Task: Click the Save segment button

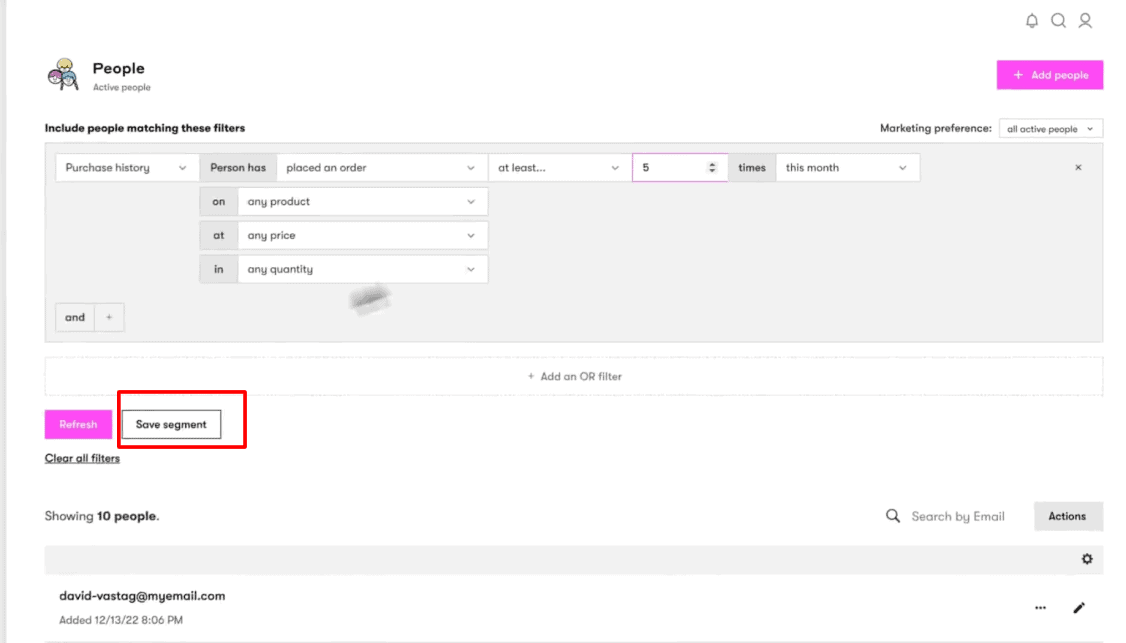Action: 171,425
